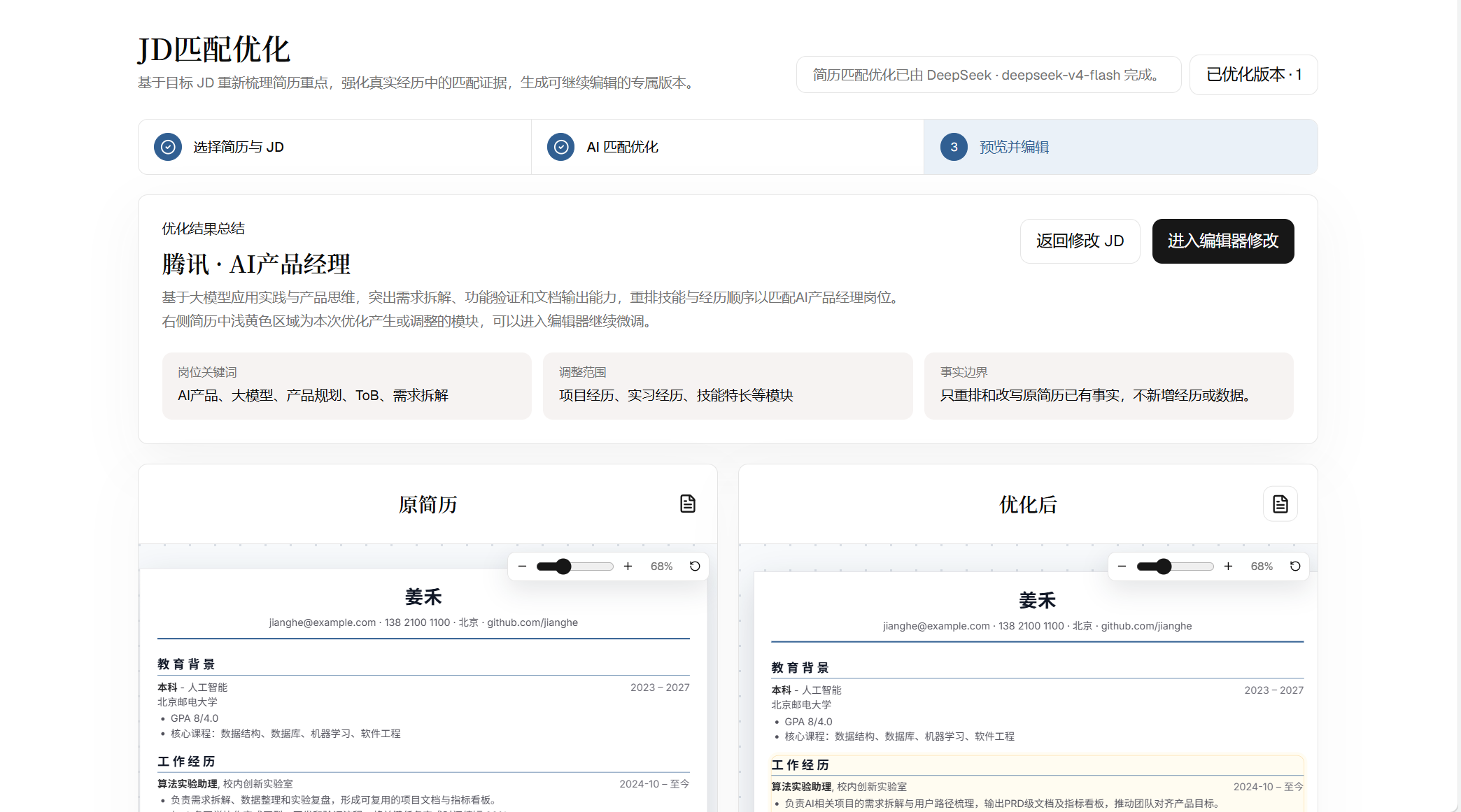
Task: Click checkmark icon of 选择简历与 JD step
Action: pyautogui.click(x=168, y=147)
